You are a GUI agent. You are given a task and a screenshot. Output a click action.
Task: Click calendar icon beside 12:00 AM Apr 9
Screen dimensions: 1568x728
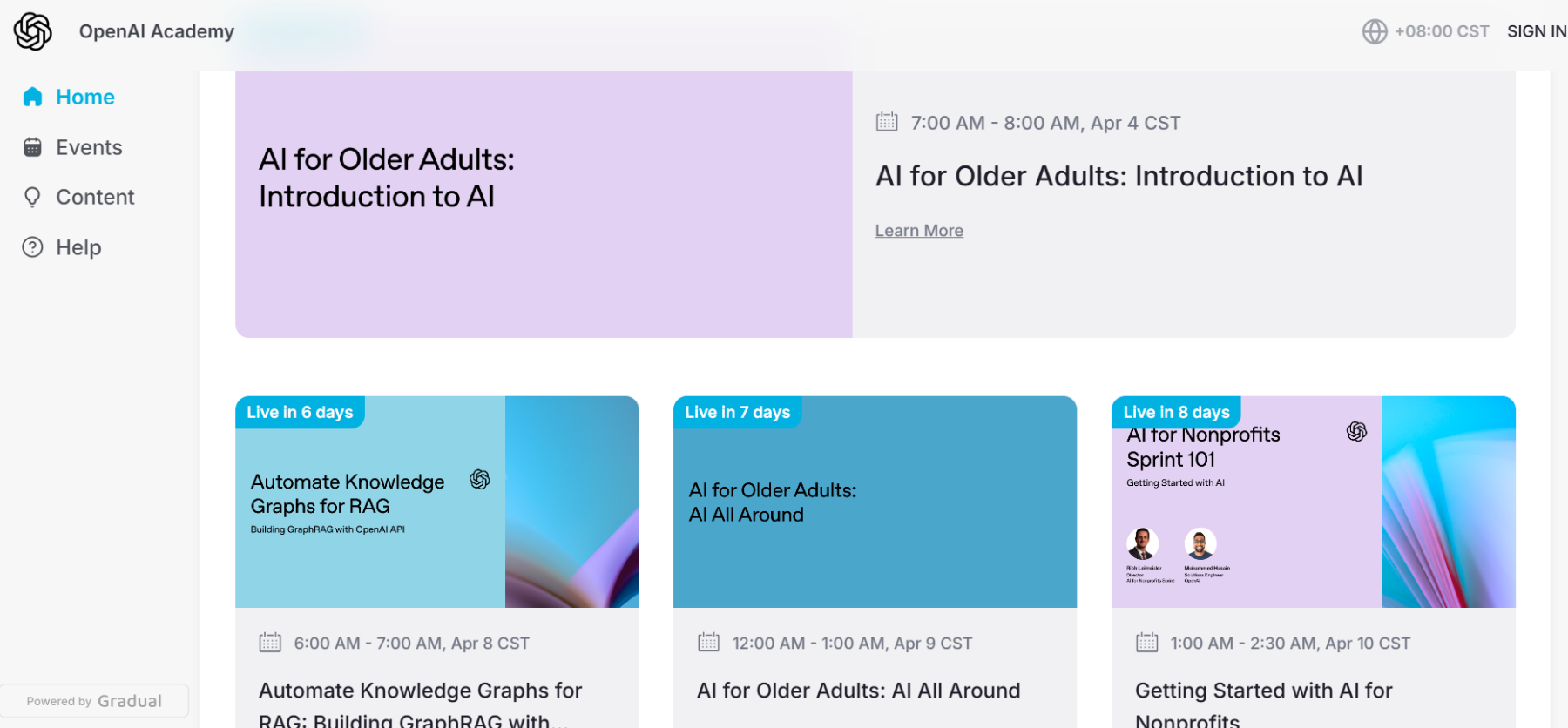point(709,643)
